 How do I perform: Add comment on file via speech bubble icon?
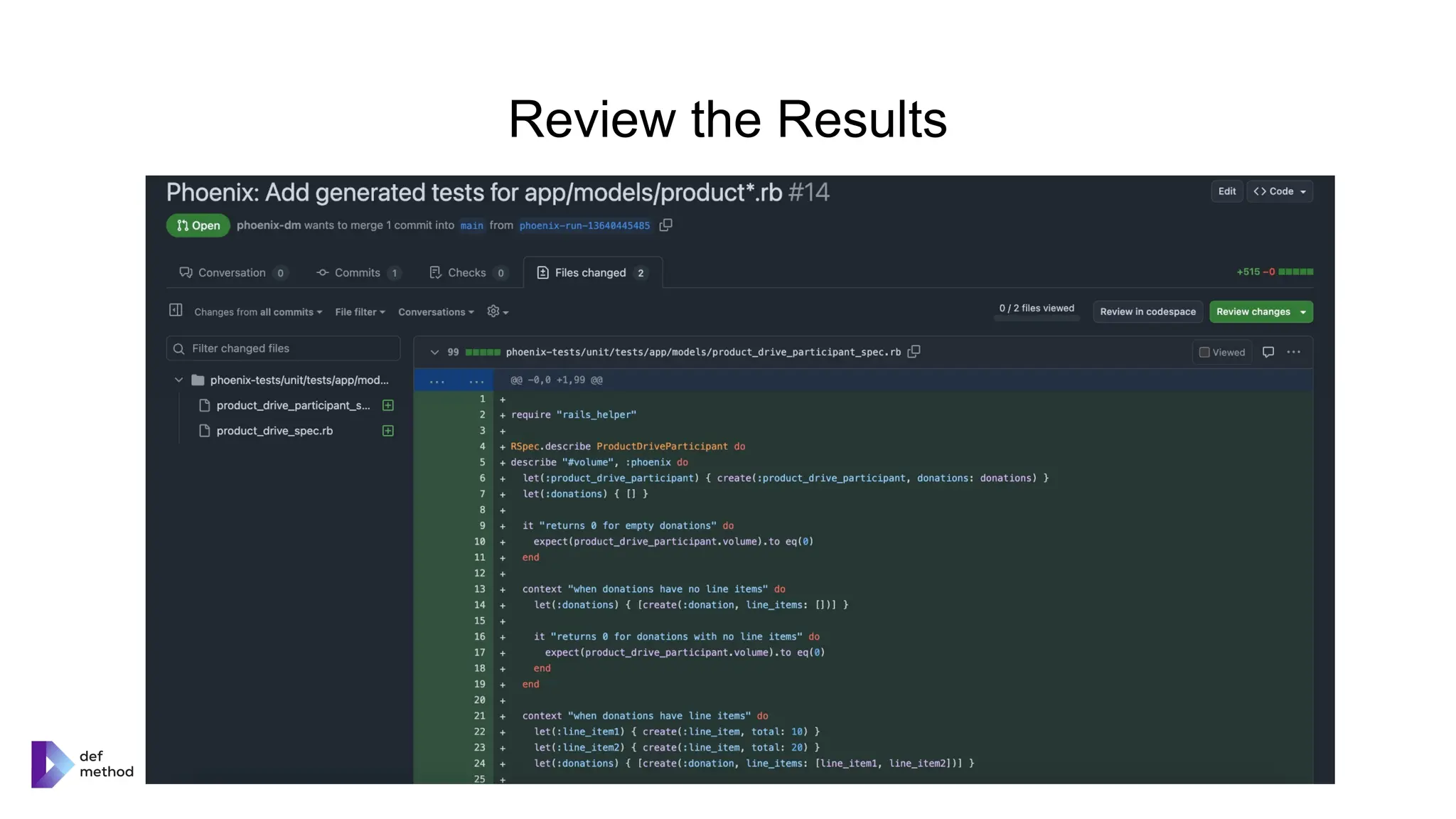(x=1268, y=352)
